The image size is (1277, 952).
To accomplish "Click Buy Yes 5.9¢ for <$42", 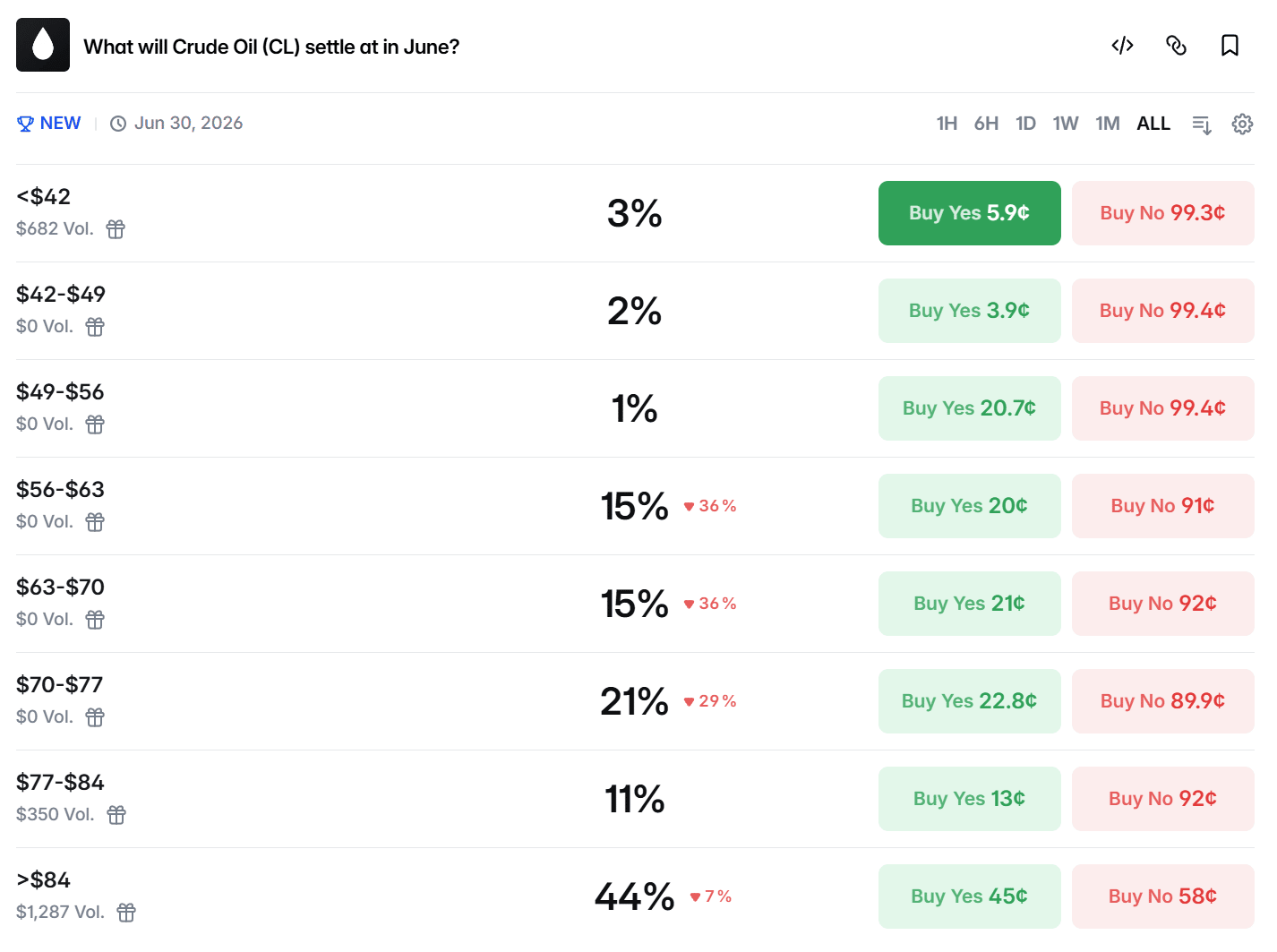I will click(x=969, y=213).
